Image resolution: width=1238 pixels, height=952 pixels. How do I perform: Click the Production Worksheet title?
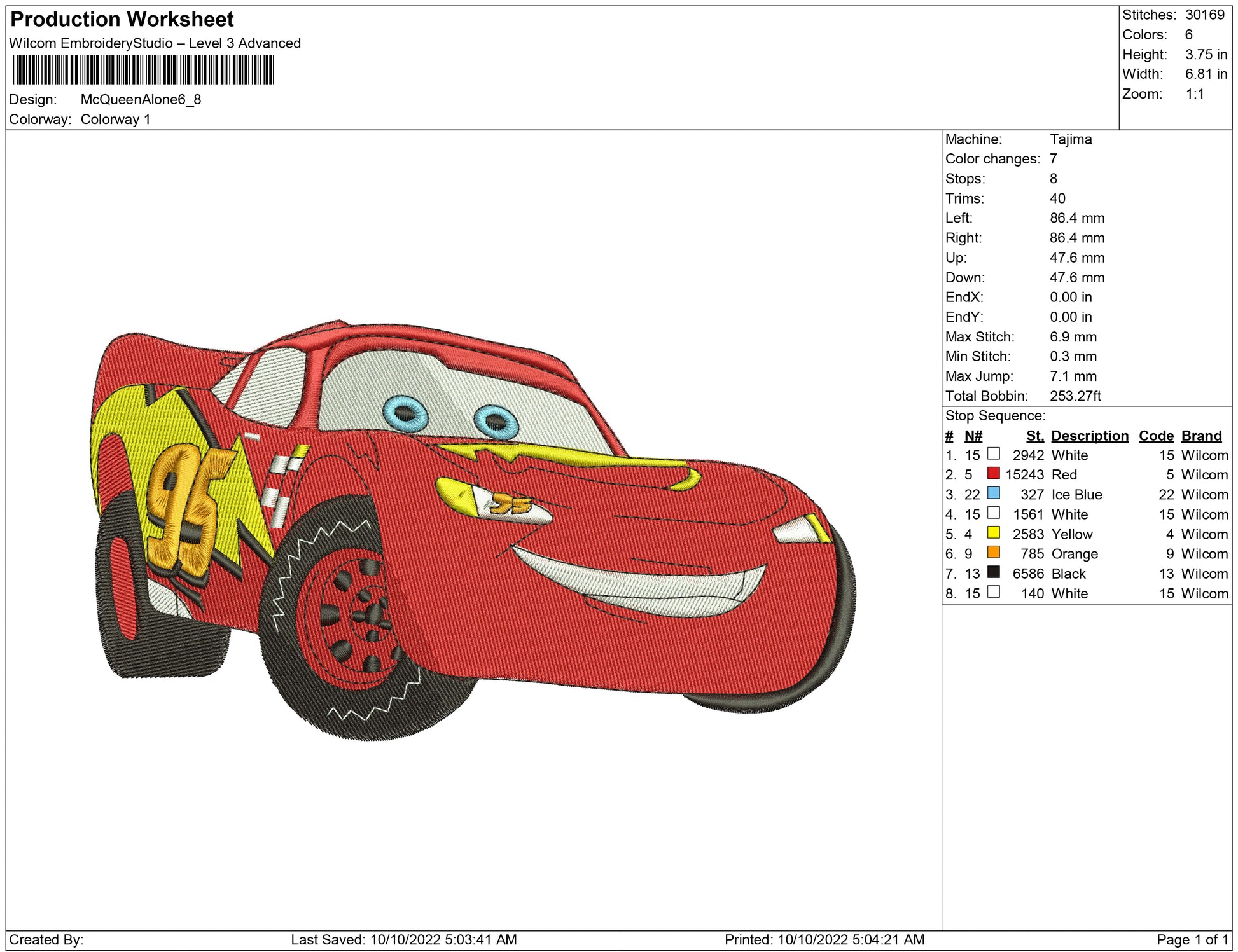click(x=122, y=19)
